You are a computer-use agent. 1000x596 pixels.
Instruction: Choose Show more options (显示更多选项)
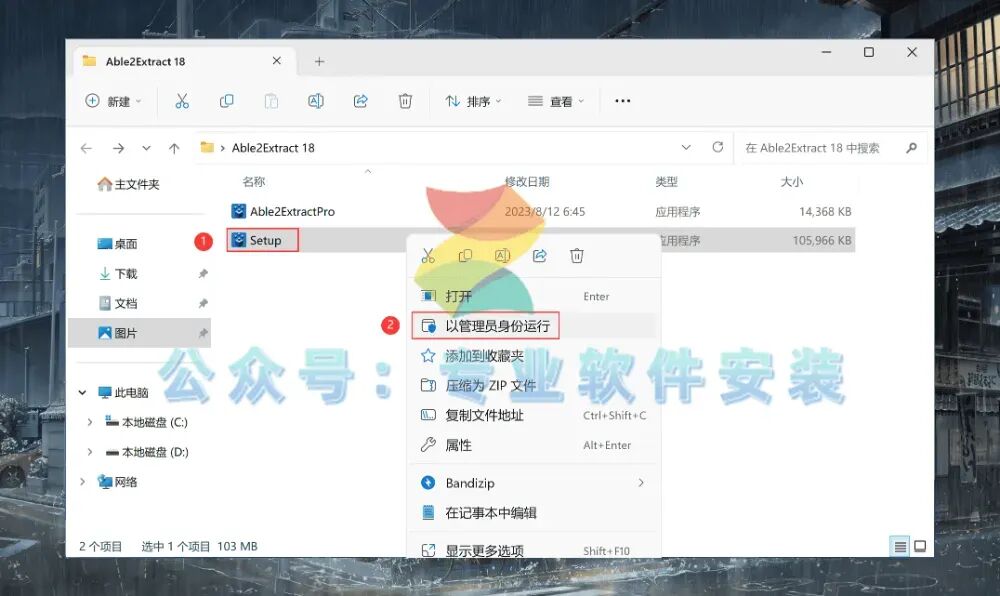[x=534, y=550]
